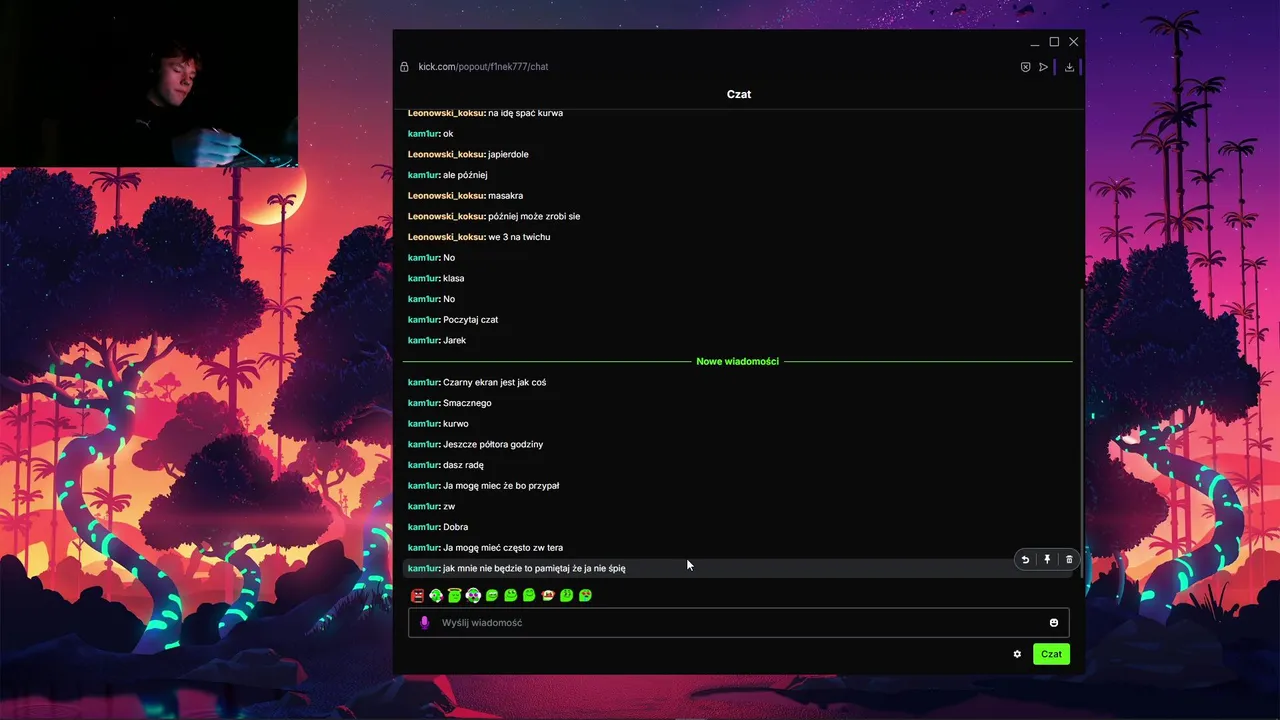This screenshot has width=1280, height=720.
Task: Click Leonowski_koksu name beside 'później może zrobi sie'
Action: click(x=446, y=216)
